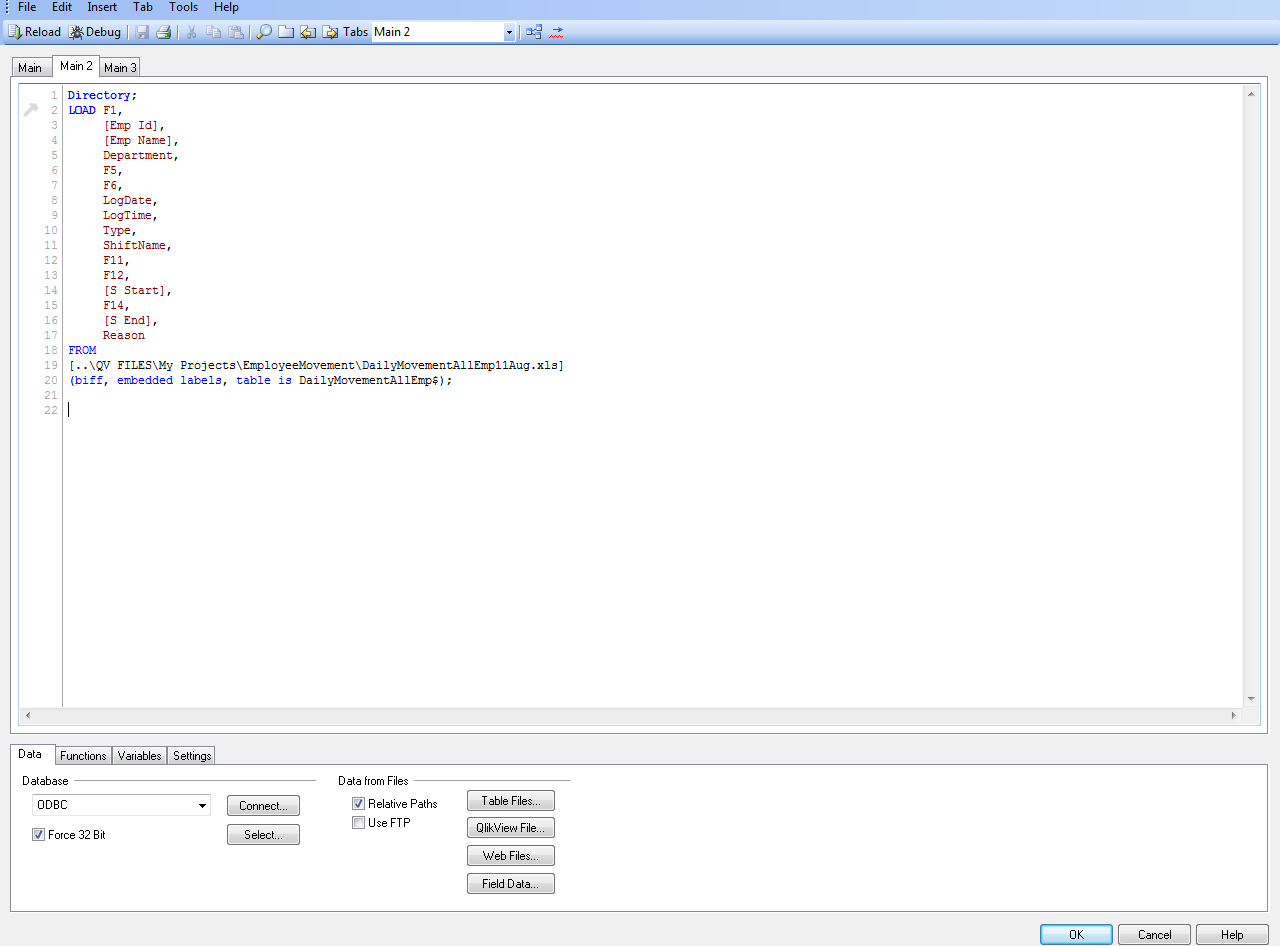Click the Web Files... button
This screenshot has width=1280, height=946.
[511, 856]
